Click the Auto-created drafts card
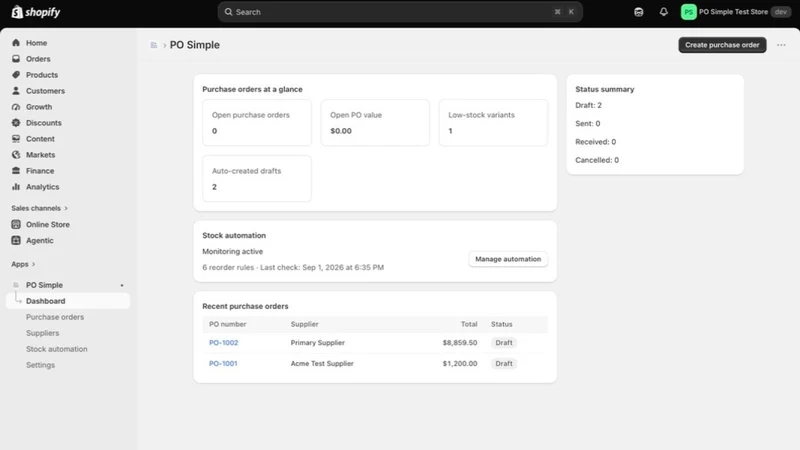 tap(257, 179)
